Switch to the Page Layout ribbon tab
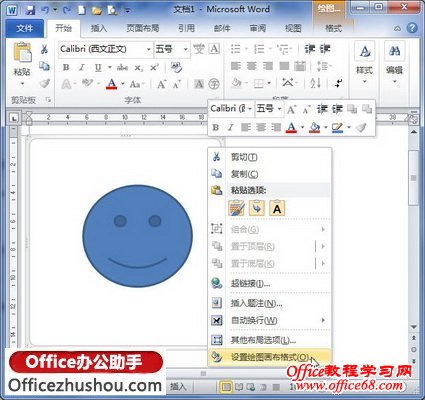This screenshot has height=400, width=425. pos(143,29)
